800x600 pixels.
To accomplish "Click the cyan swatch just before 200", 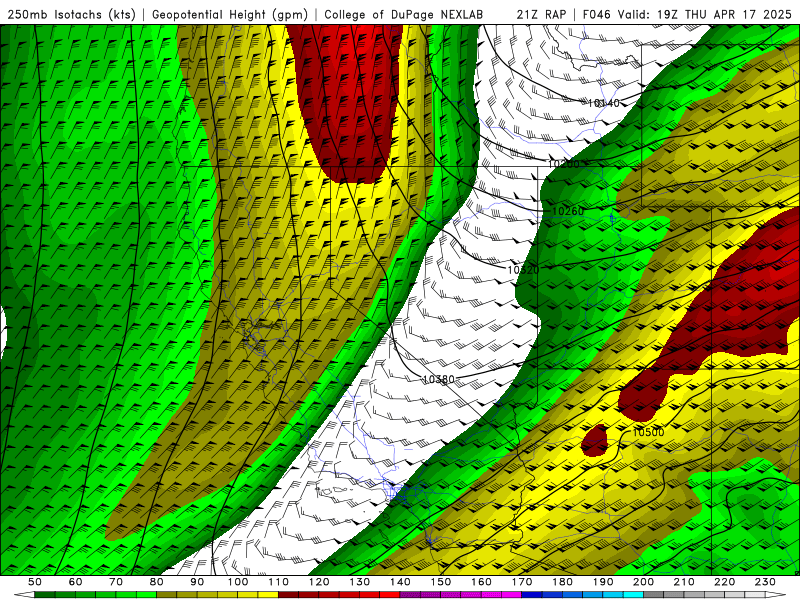I will pos(633,595).
